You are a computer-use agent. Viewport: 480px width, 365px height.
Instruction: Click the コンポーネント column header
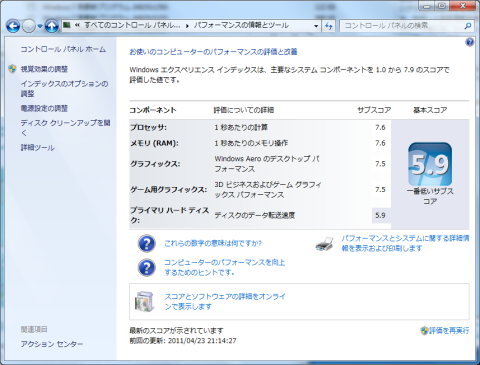[153, 110]
